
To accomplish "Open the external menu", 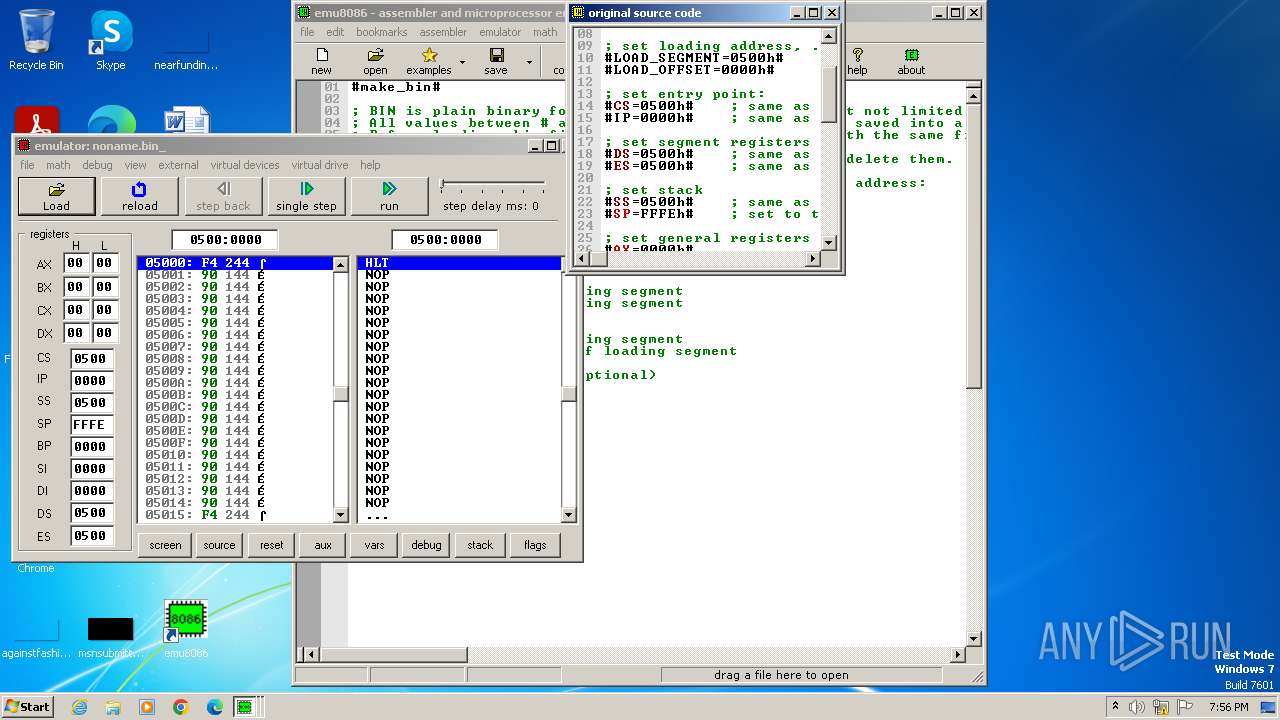I will [x=178, y=165].
